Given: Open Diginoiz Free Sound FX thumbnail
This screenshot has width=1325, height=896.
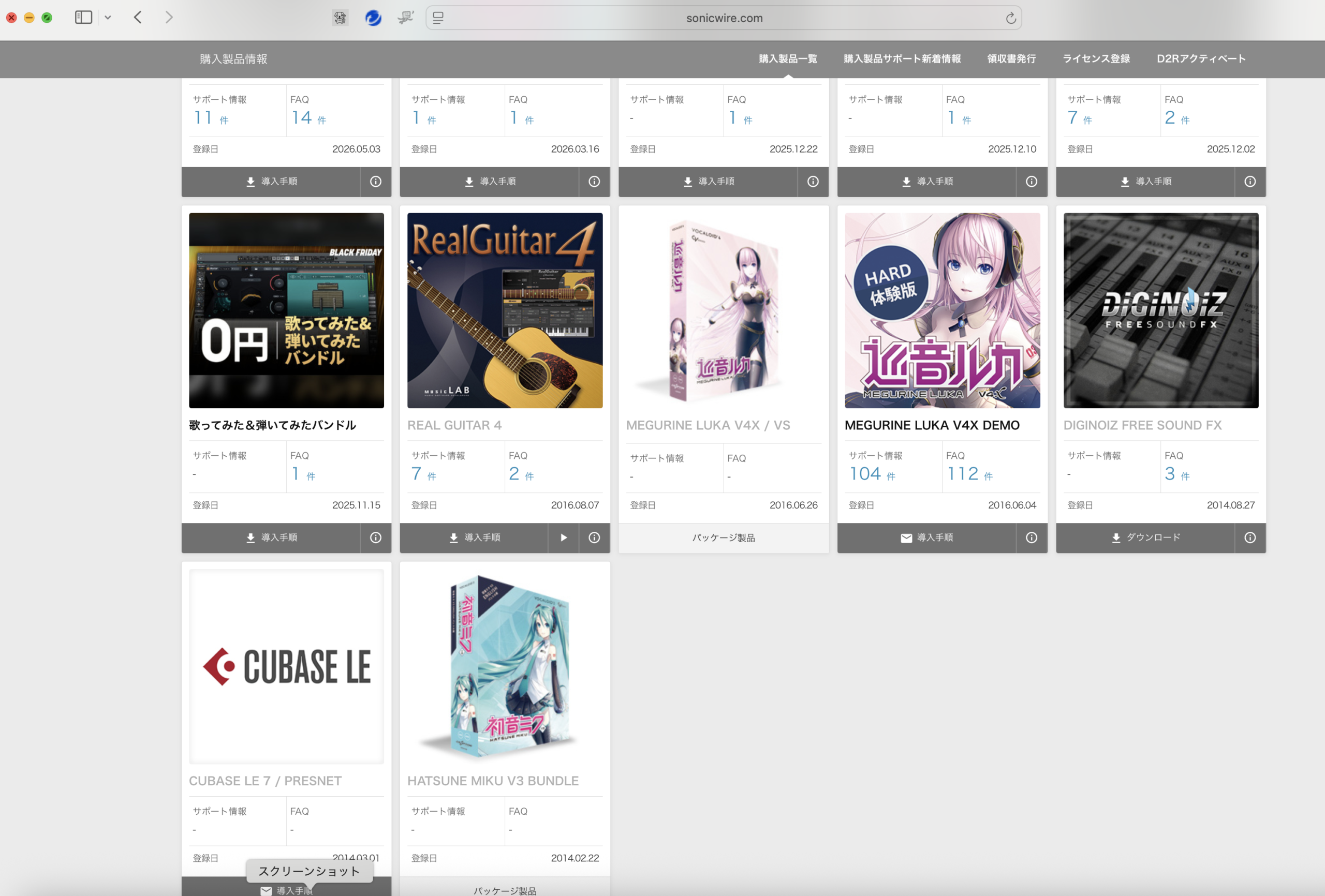Looking at the screenshot, I should coord(1161,310).
